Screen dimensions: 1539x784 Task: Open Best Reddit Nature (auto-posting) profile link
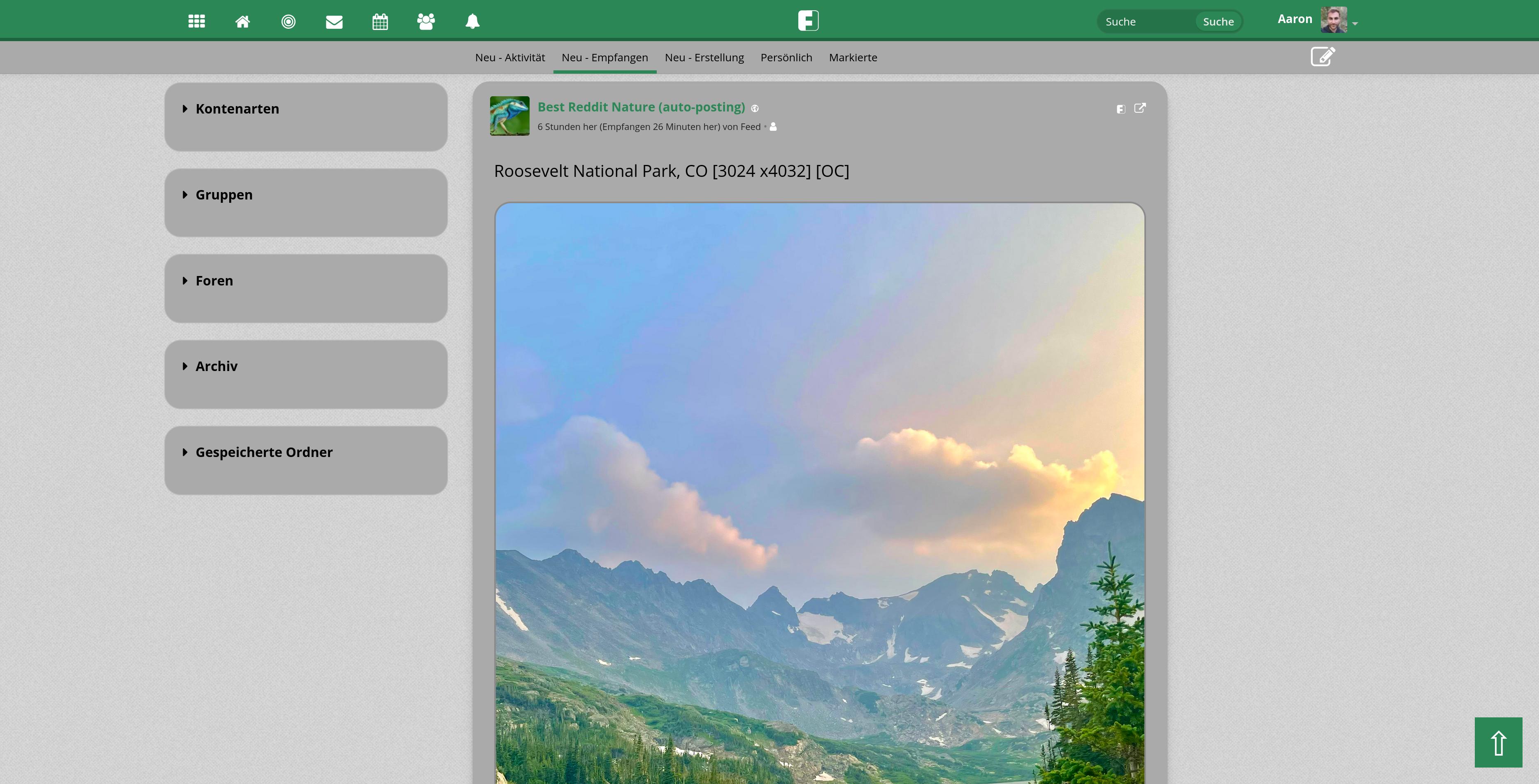coord(641,107)
